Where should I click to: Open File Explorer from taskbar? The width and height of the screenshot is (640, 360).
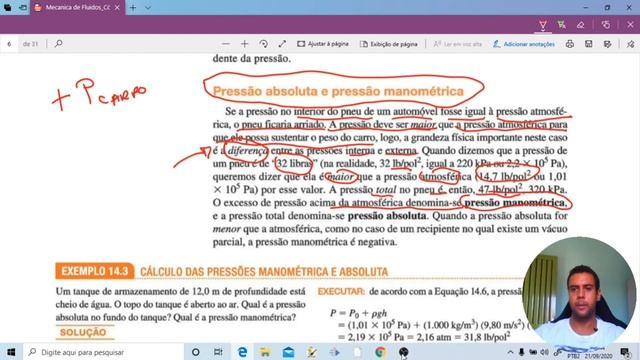click(265, 352)
